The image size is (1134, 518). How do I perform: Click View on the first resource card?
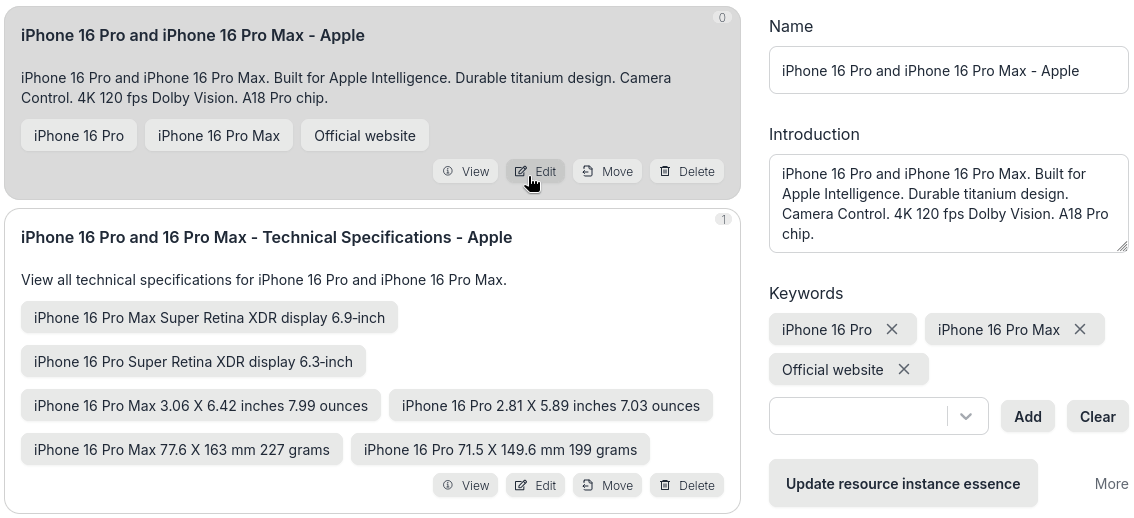coord(465,171)
